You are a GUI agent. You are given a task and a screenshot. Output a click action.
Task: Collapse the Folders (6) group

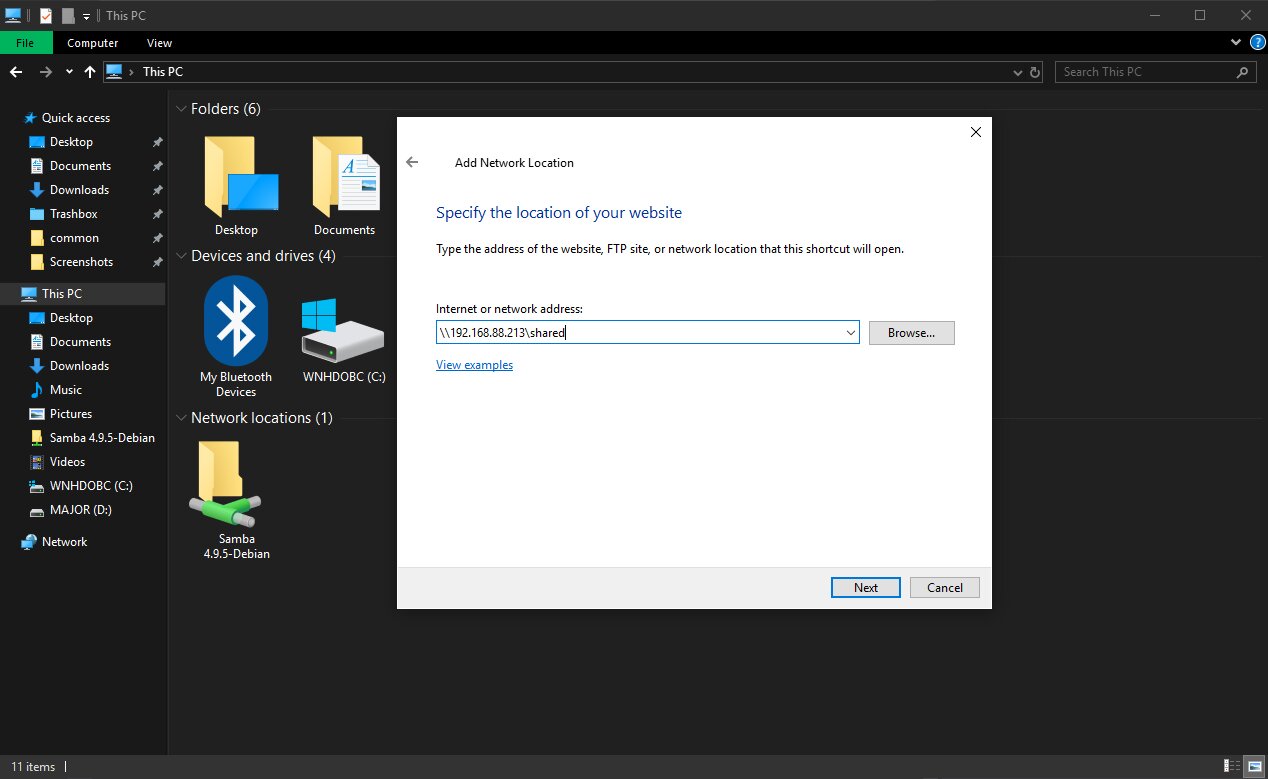tap(181, 109)
